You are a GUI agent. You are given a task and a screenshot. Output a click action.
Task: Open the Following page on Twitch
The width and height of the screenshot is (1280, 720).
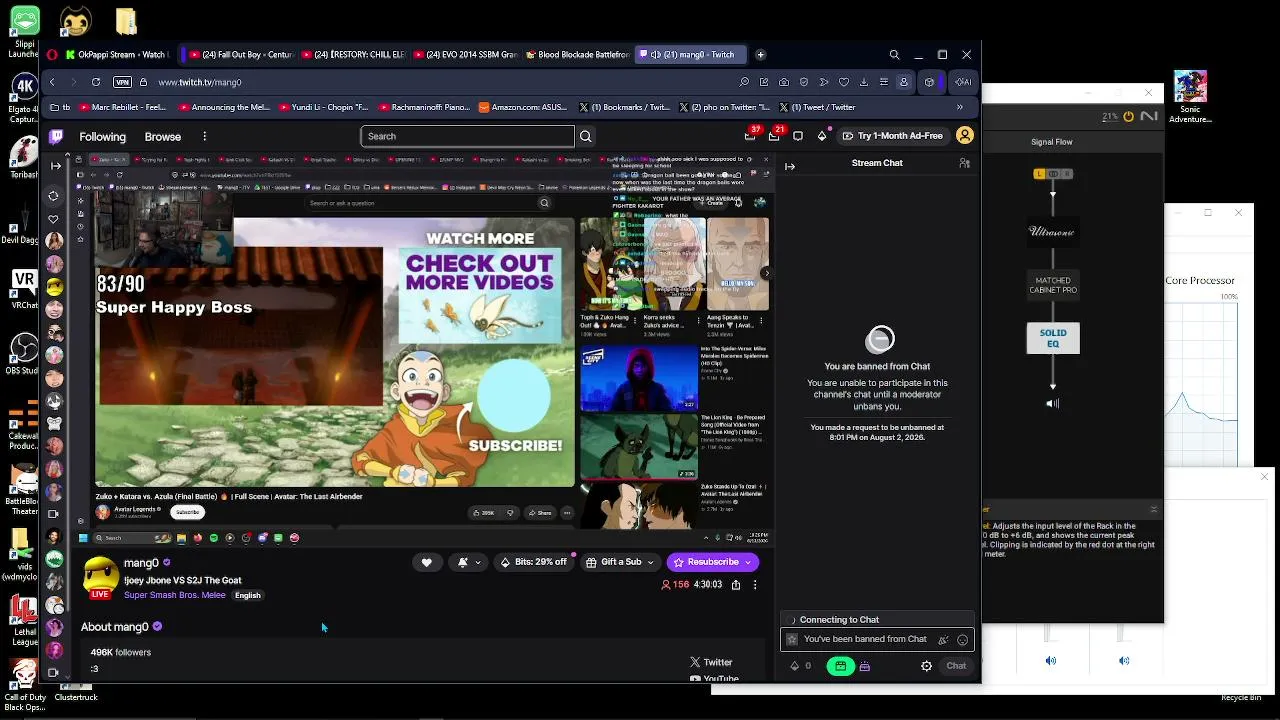103,137
